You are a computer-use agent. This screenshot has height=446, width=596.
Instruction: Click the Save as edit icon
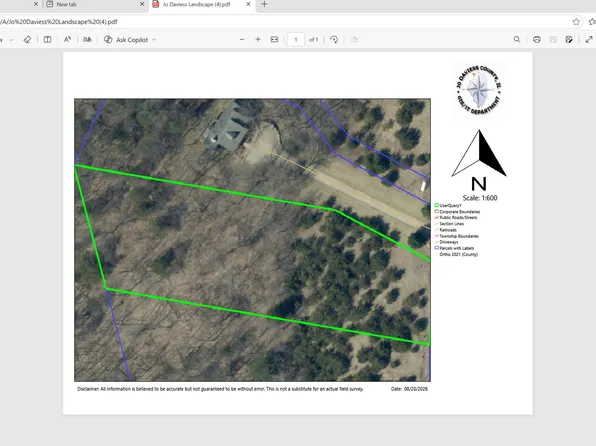569,40
